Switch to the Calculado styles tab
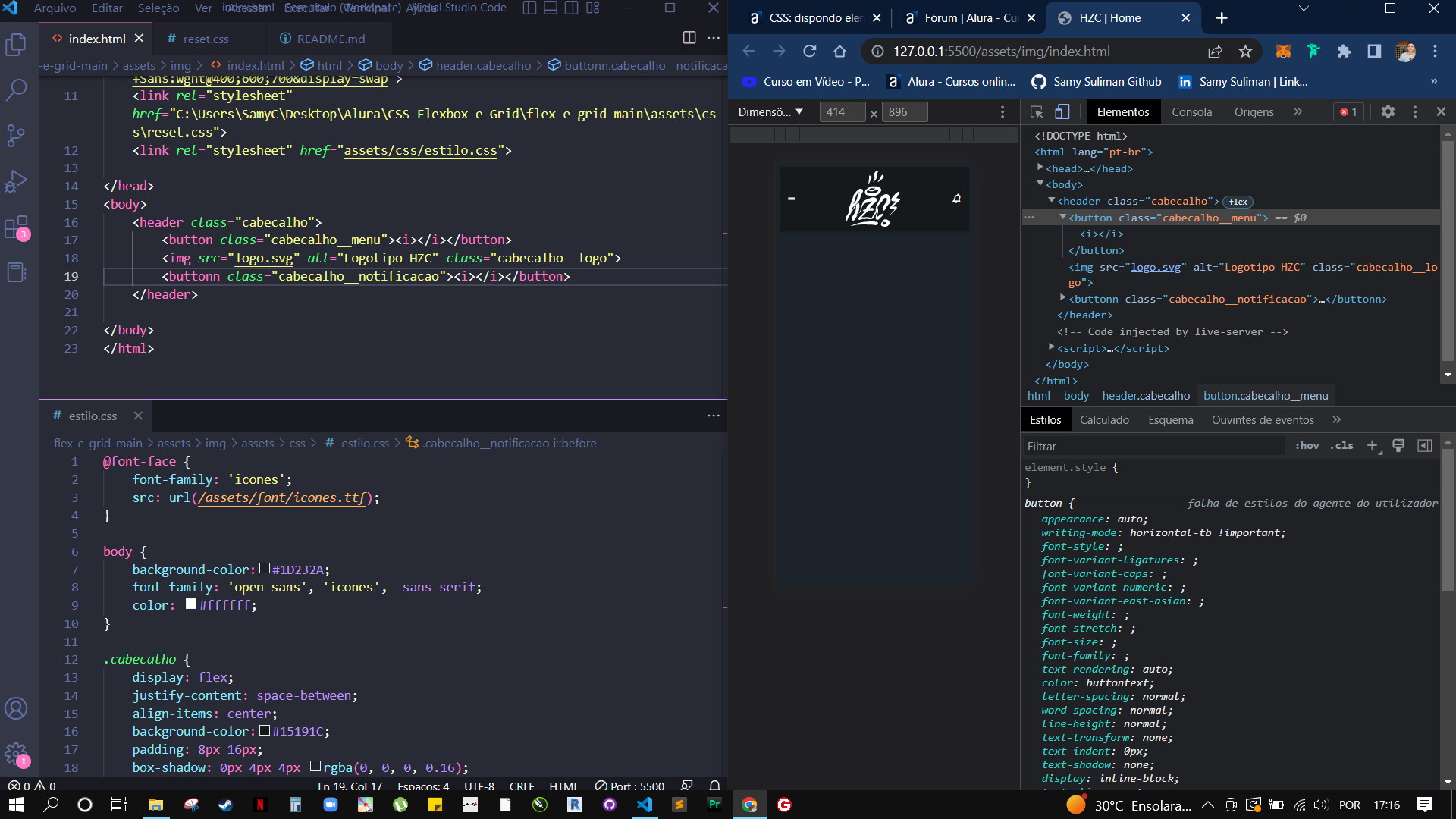 [1104, 420]
